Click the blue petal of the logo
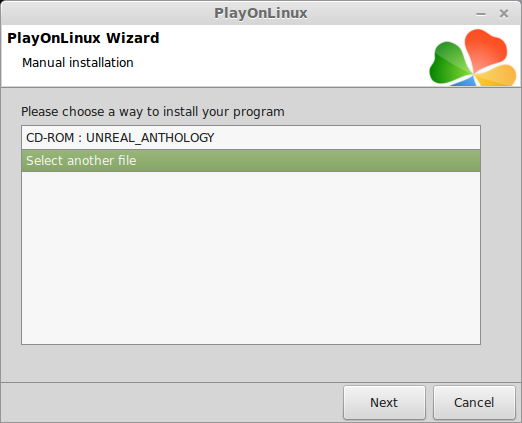522x423 pixels. 464,81
